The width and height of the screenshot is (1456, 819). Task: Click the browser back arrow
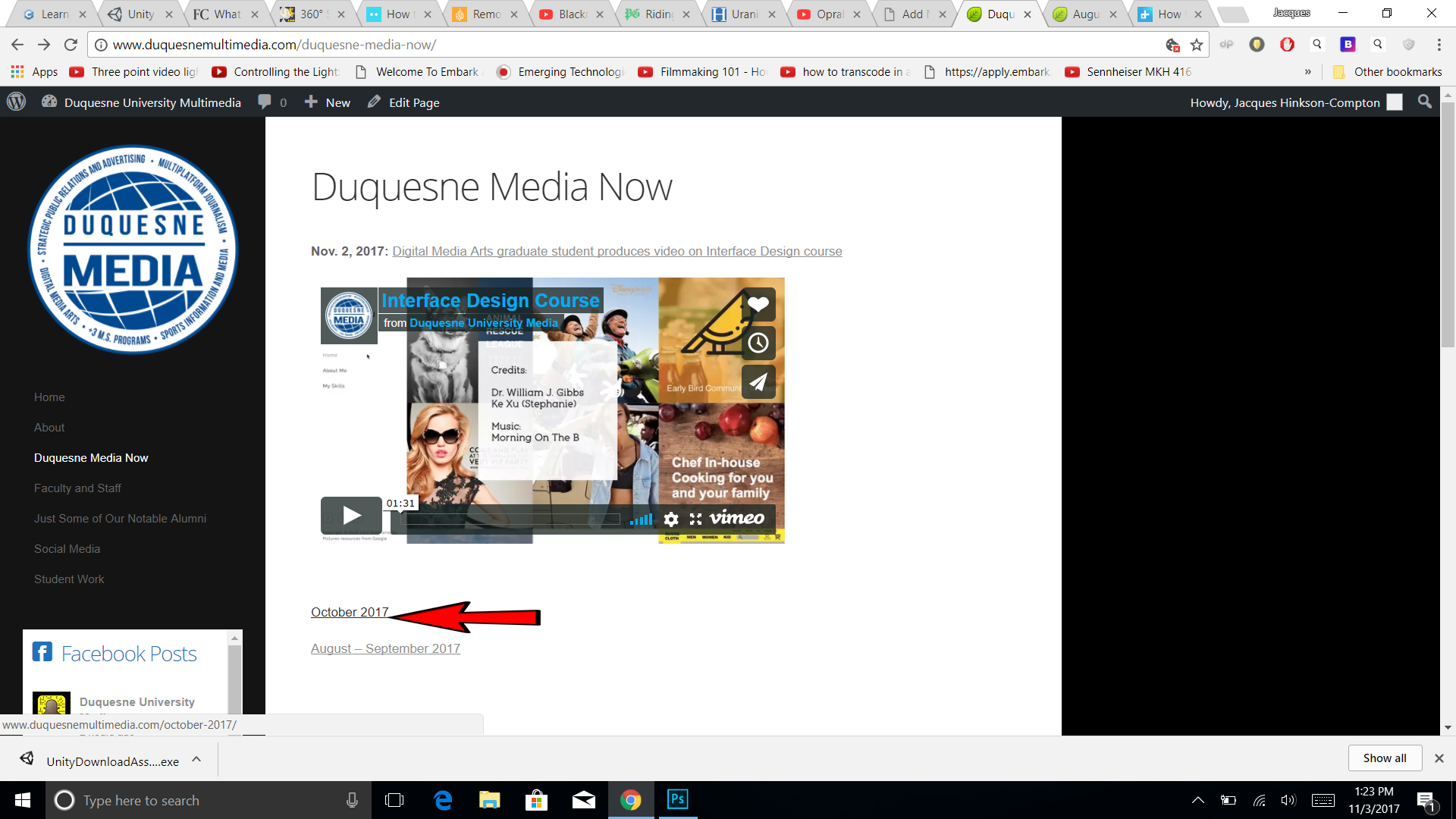pos(17,45)
